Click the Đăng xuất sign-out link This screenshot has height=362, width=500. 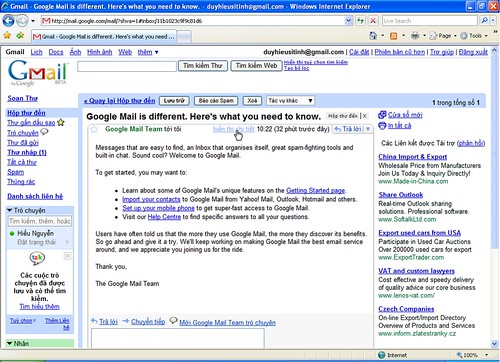click(473, 52)
